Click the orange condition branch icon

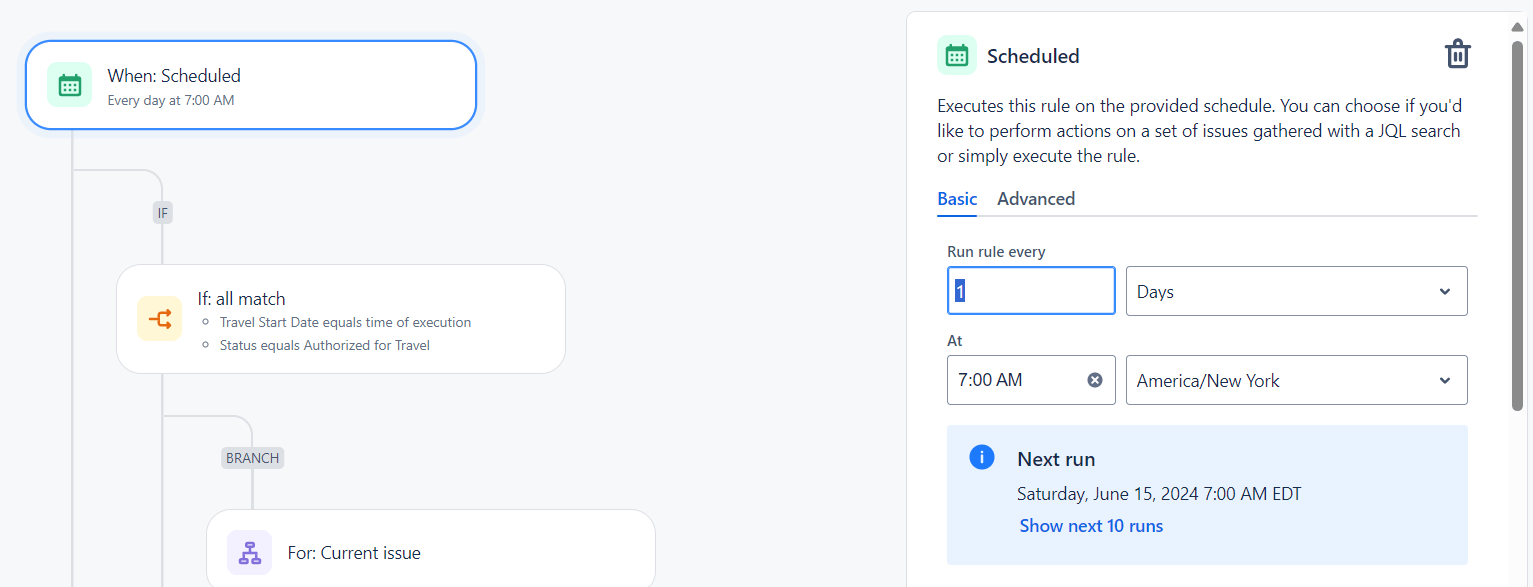(x=159, y=318)
